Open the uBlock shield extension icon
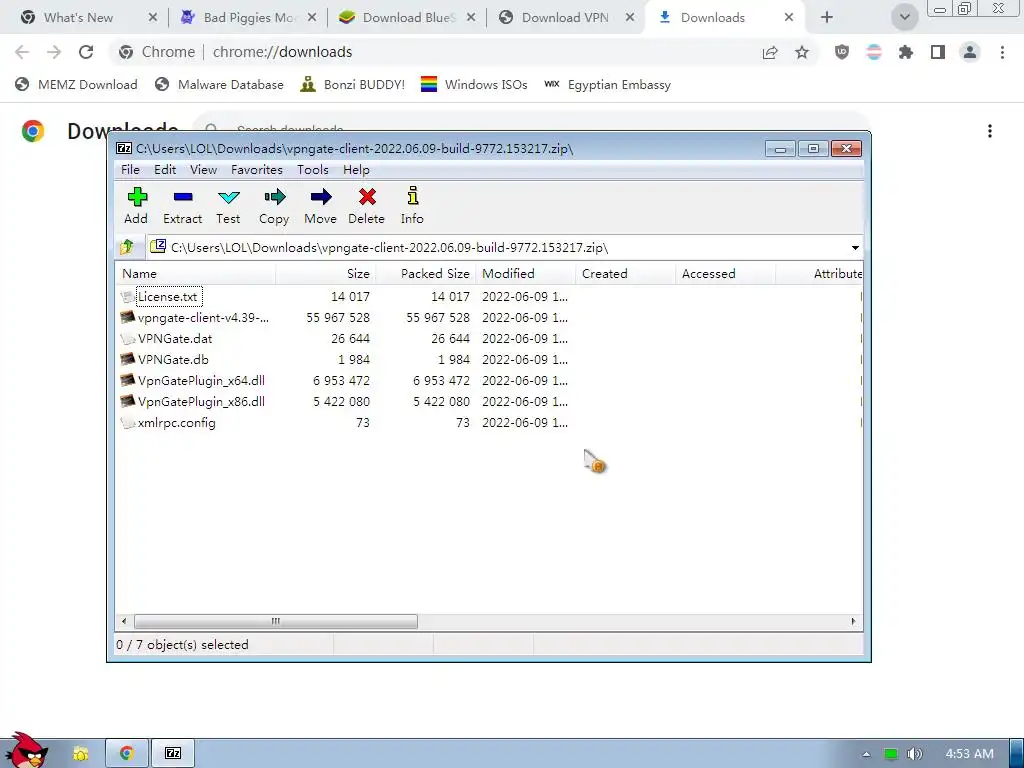This screenshot has height=768, width=1024. (842, 52)
